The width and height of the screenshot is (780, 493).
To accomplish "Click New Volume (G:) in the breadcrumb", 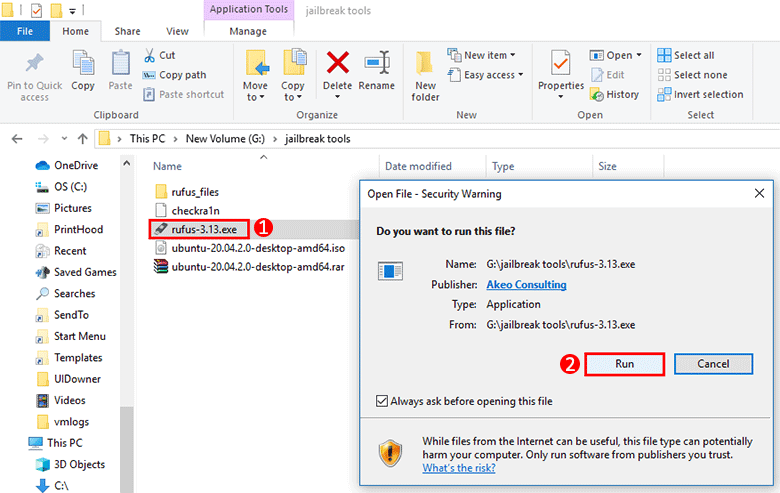I will click(x=225, y=139).
